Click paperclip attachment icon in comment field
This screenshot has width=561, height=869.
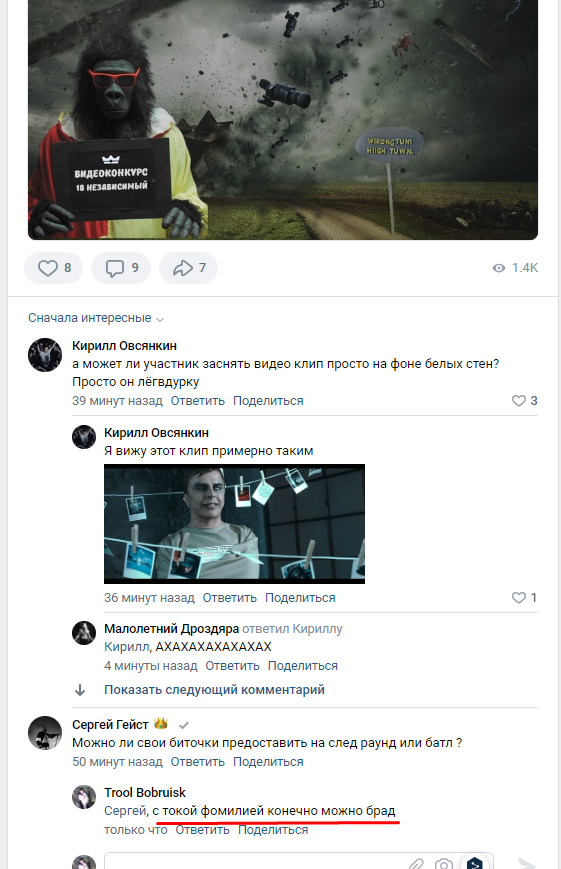pos(417,863)
